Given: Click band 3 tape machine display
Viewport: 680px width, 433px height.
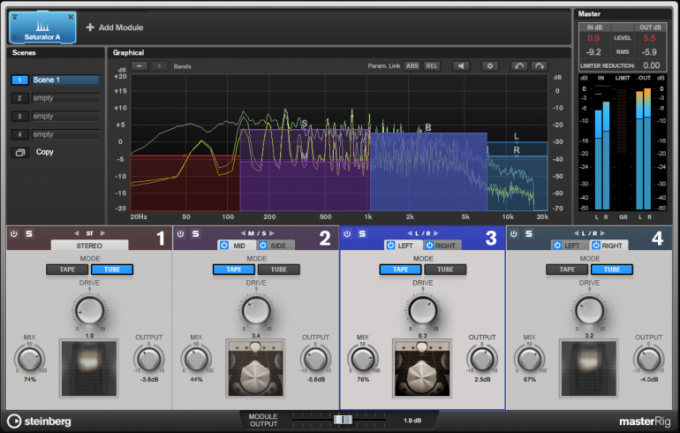Looking at the screenshot, I should click(422, 368).
